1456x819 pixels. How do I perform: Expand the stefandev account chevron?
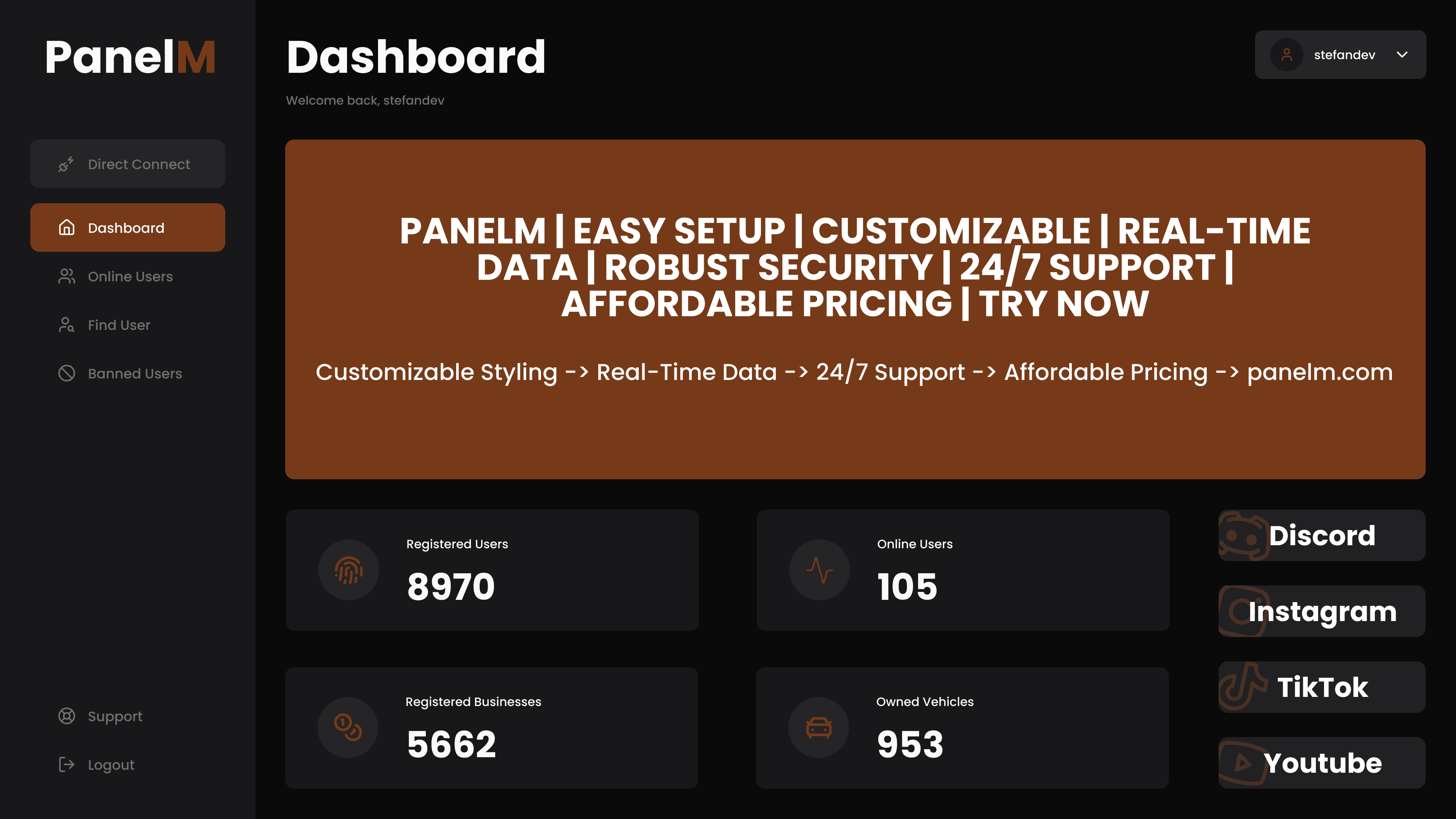[x=1402, y=55]
